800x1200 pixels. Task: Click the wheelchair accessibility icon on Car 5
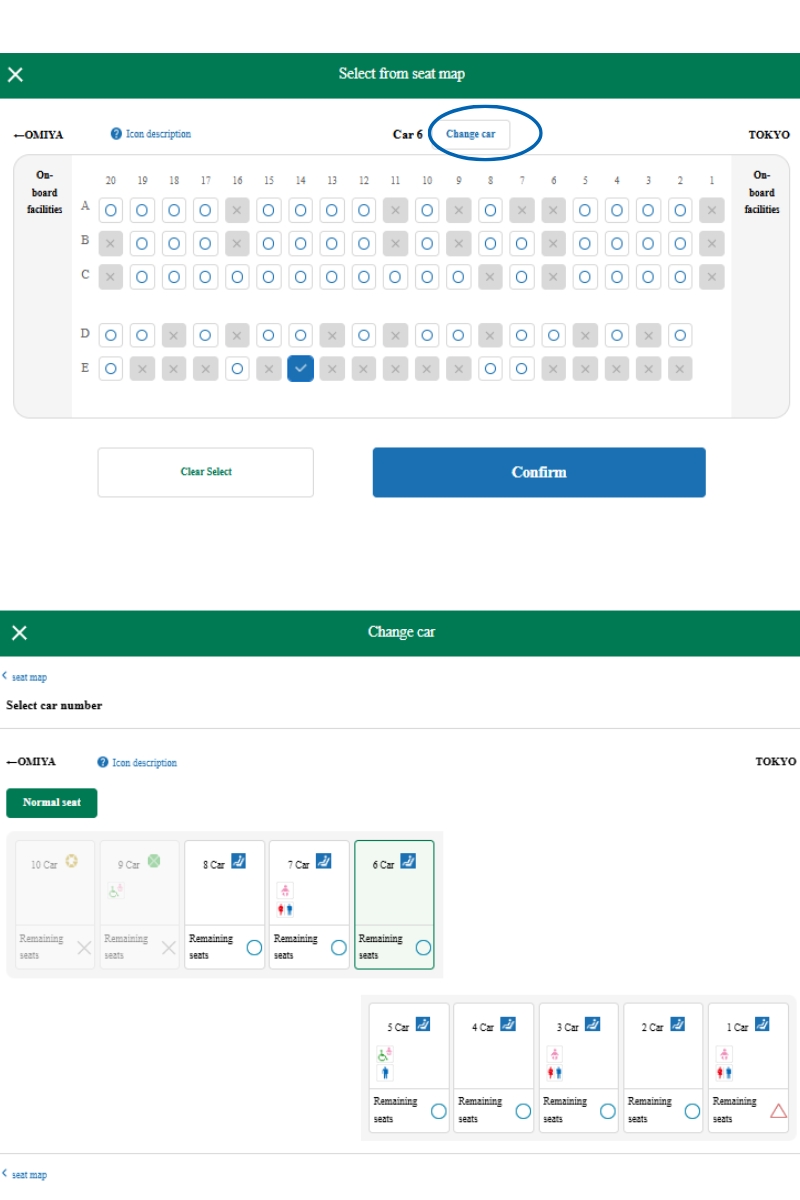(x=386, y=1052)
